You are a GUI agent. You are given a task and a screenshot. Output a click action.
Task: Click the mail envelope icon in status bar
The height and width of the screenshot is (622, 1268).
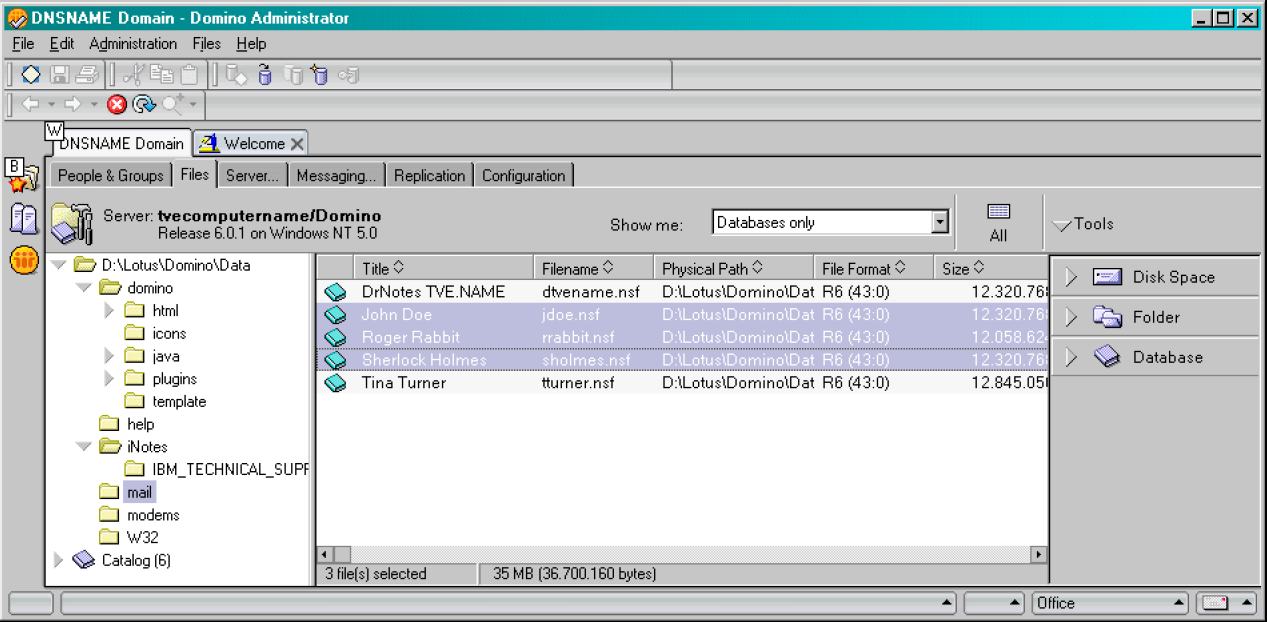coord(1215,603)
